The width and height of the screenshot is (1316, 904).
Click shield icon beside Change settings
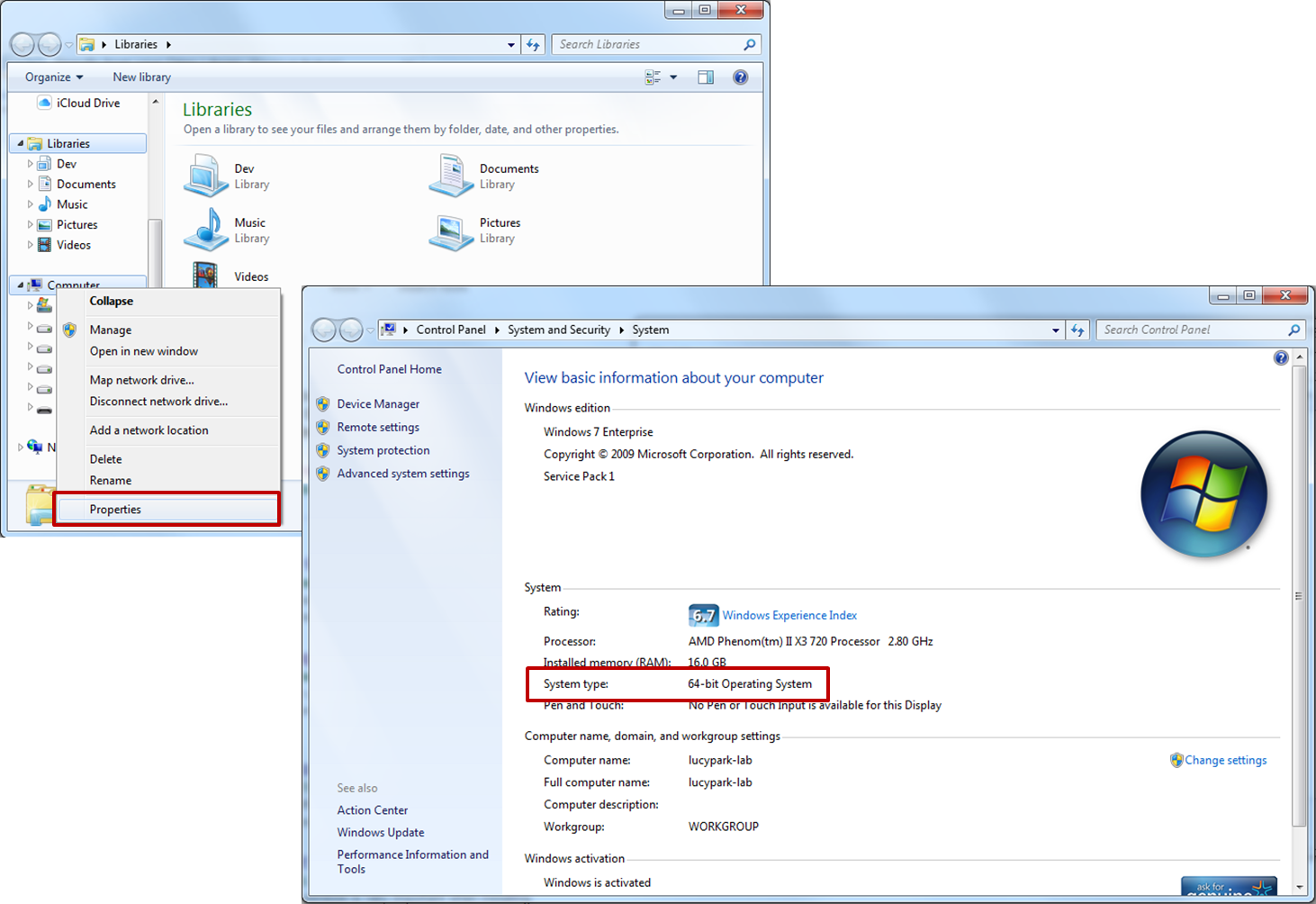pos(1176,760)
